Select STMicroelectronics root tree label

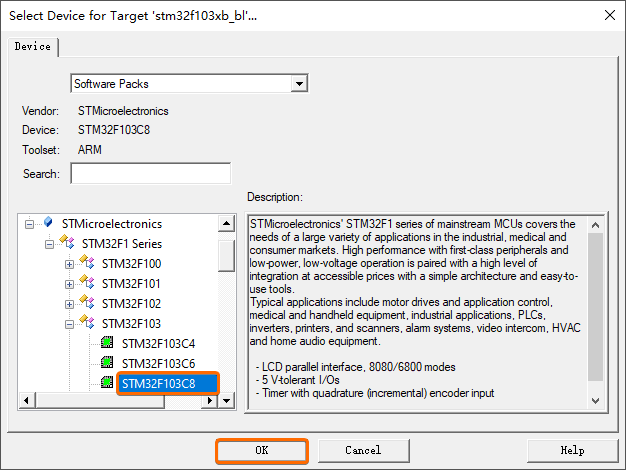click(x=112, y=224)
